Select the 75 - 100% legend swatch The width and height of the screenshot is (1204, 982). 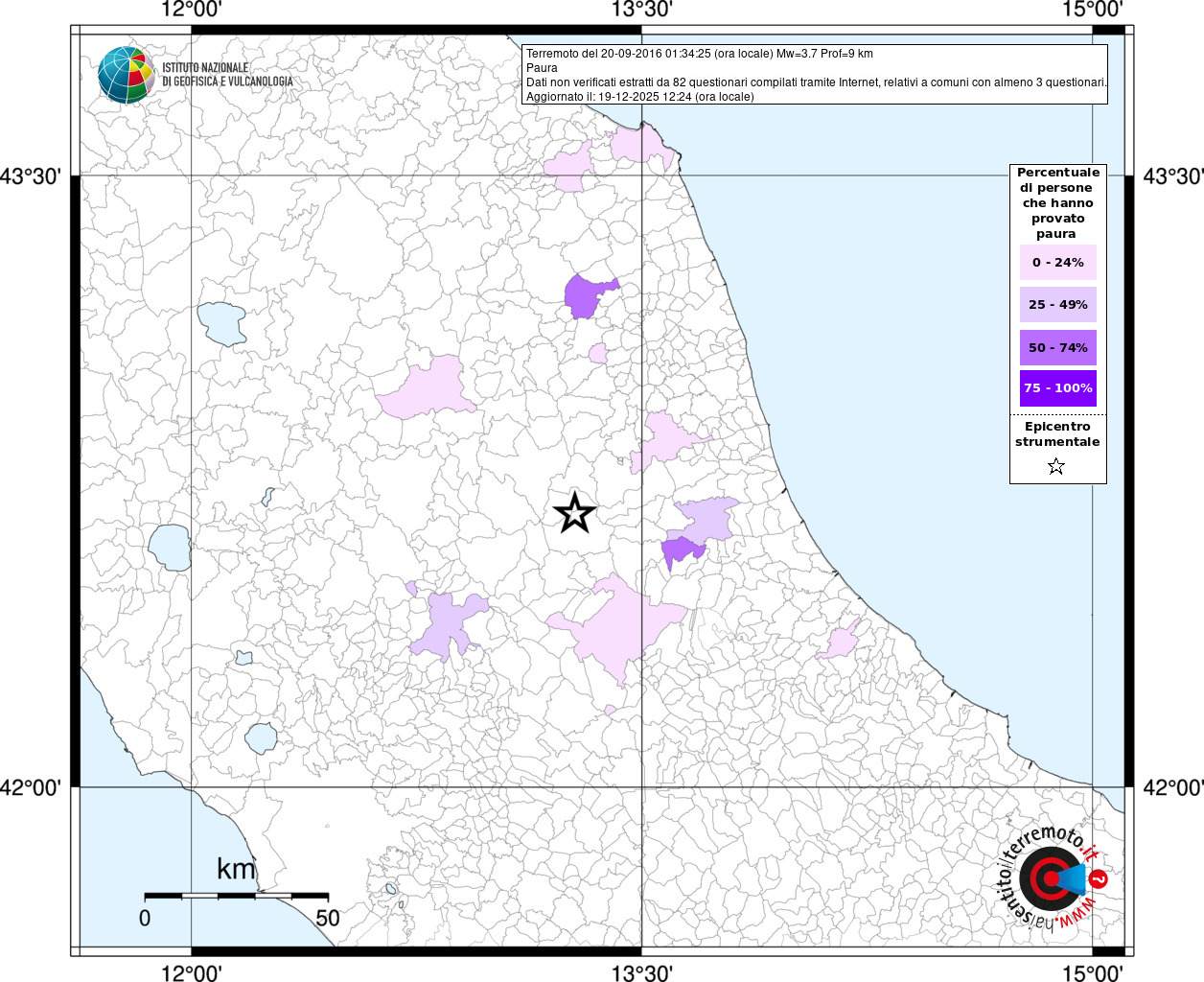1058,388
